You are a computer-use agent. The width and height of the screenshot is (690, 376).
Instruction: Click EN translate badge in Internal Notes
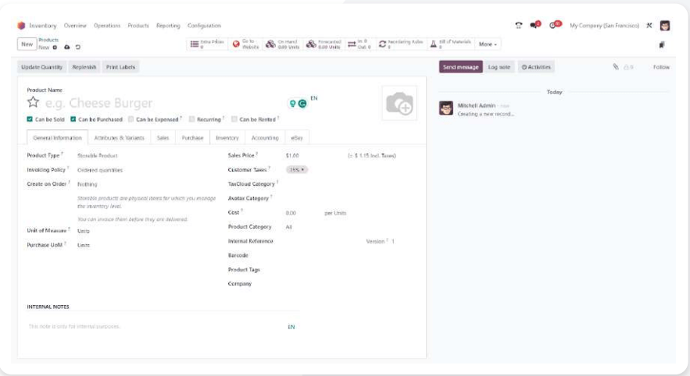(291, 327)
